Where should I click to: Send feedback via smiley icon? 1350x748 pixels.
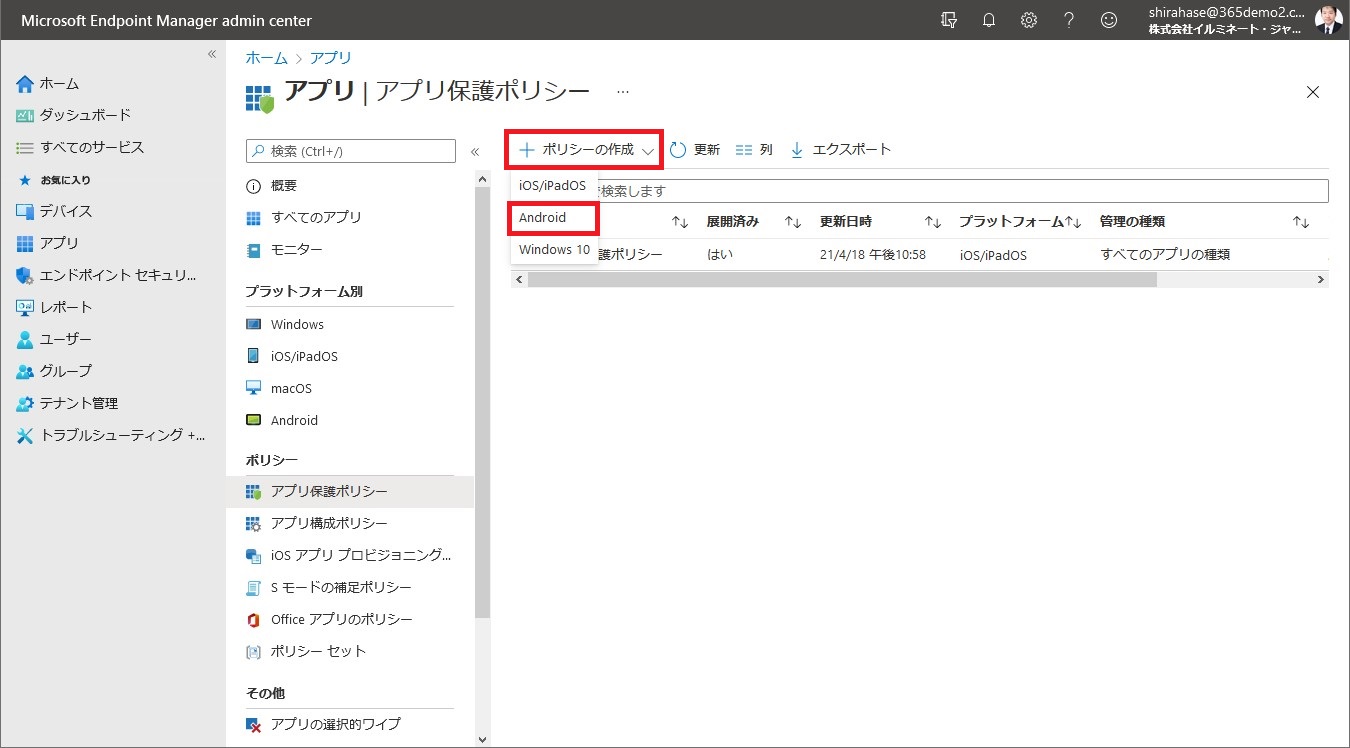coord(1108,20)
